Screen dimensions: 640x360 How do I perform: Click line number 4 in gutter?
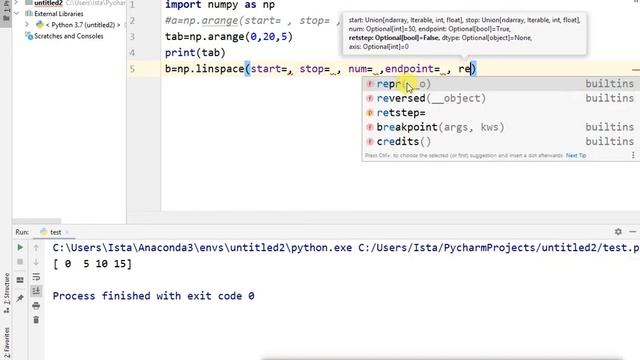coord(132,53)
